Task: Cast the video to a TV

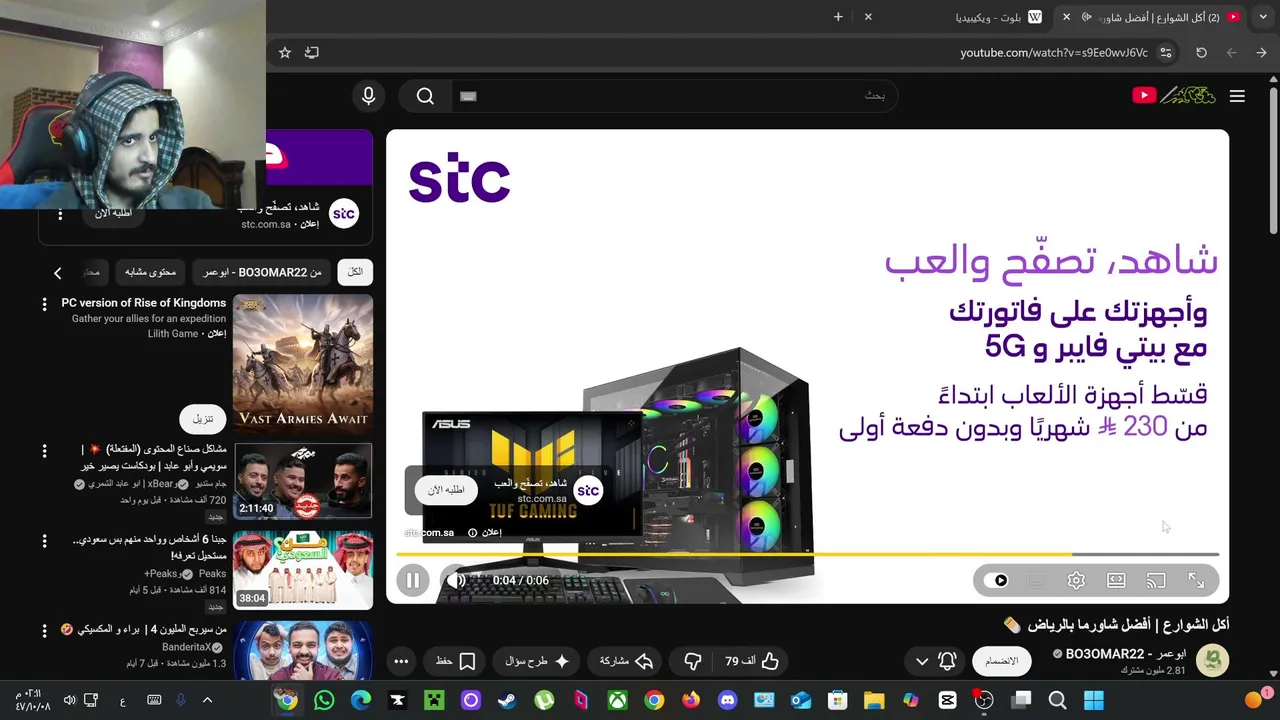Action: (1156, 580)
